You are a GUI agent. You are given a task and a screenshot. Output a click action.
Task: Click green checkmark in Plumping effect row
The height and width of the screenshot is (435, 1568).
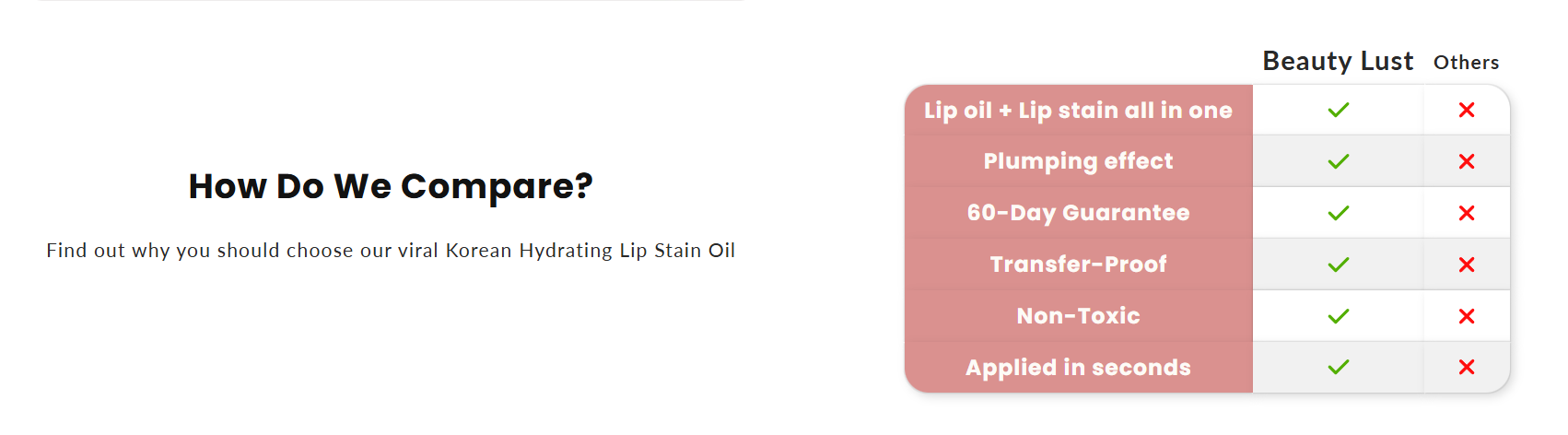coord(1338,162)
